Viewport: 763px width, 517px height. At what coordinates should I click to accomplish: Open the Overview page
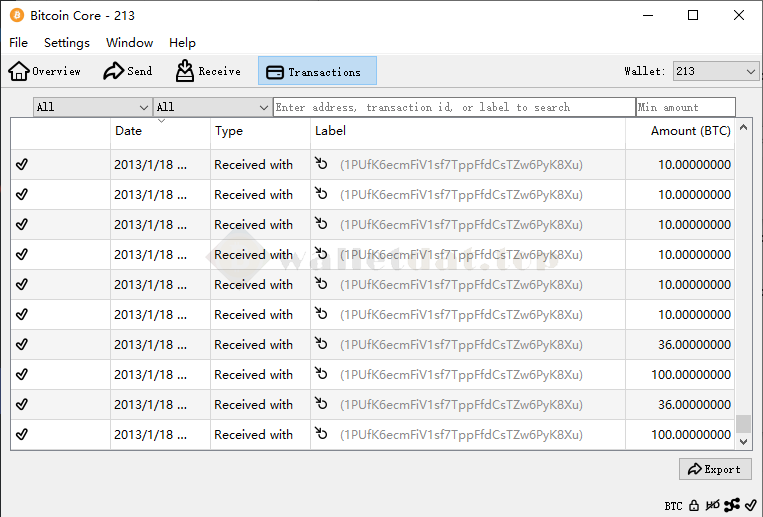[45, 71]
